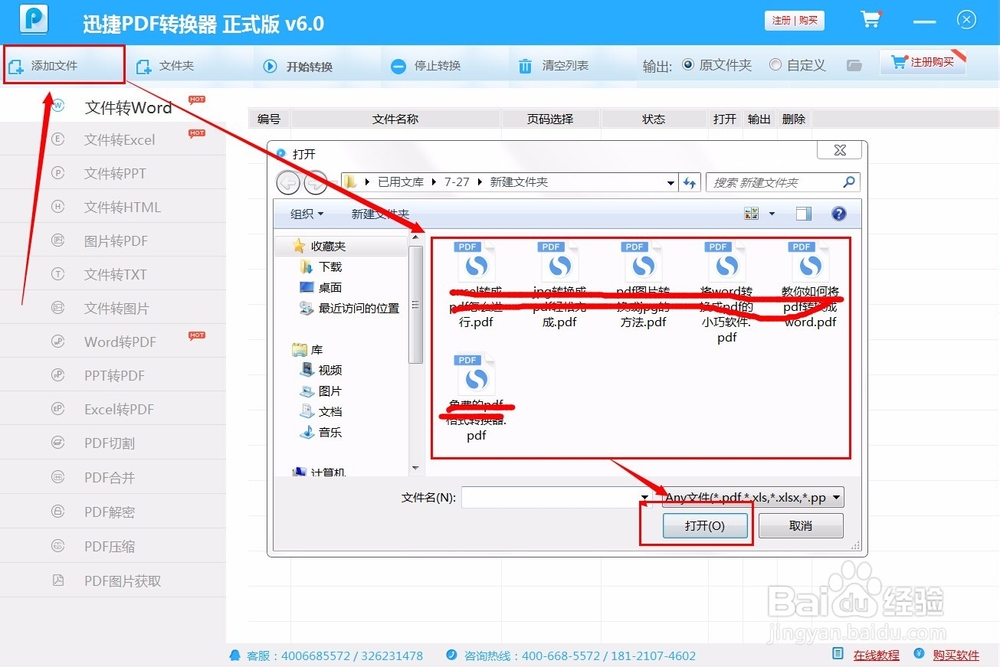Select 视频 library in navigation tree

(x=330, y=370)
